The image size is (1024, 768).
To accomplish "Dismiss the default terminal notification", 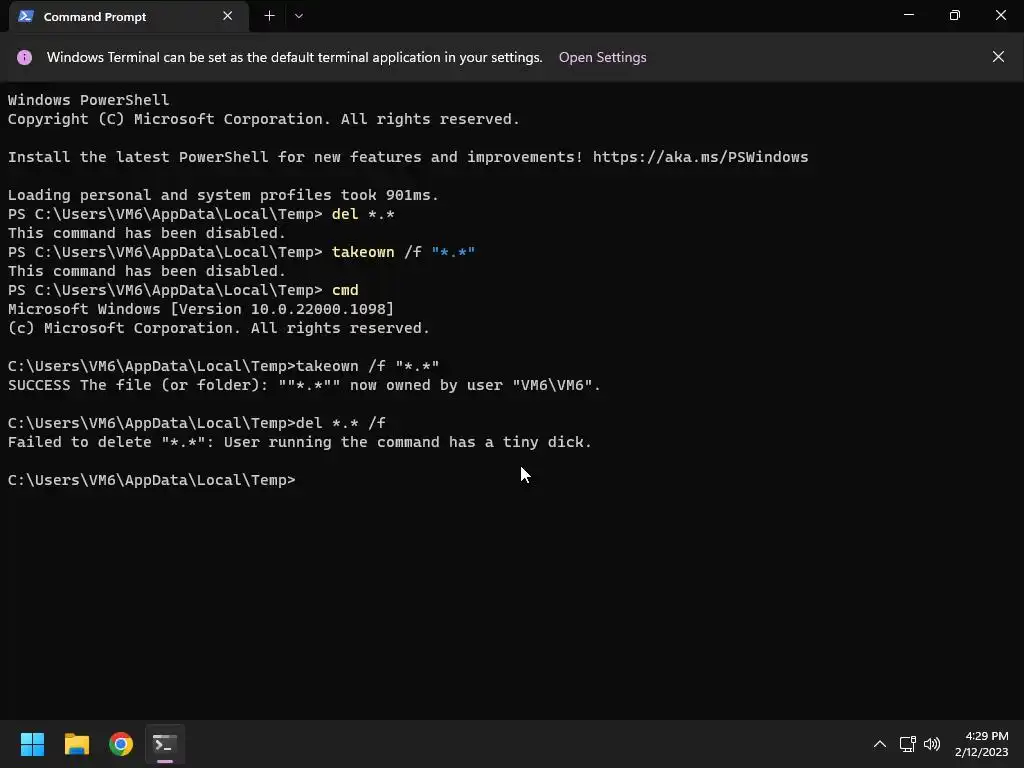I will 998,57.
